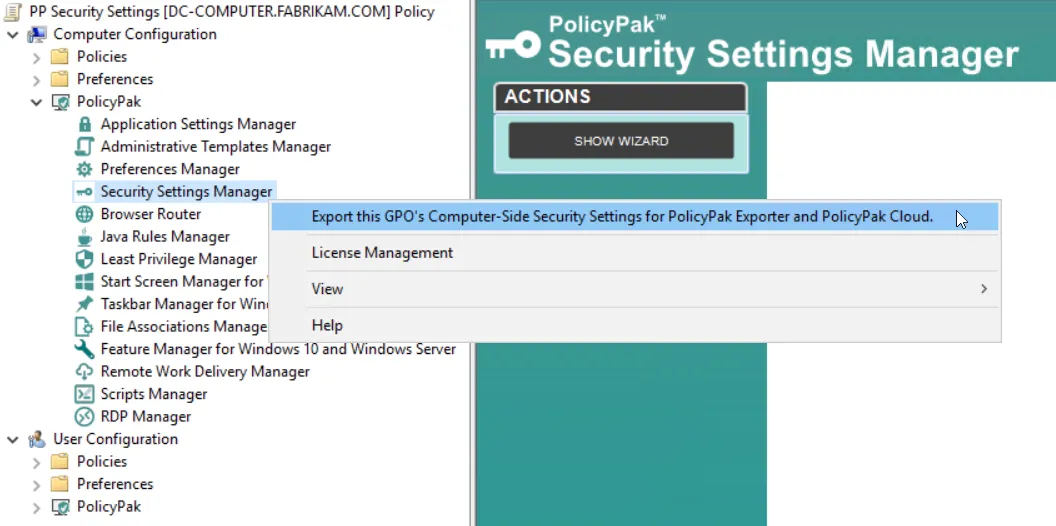Image resolution: width=1056 pixels, height=526 pixels.
Task: Click the Application Settings Manager lock icon
Action: coord(84,125)
